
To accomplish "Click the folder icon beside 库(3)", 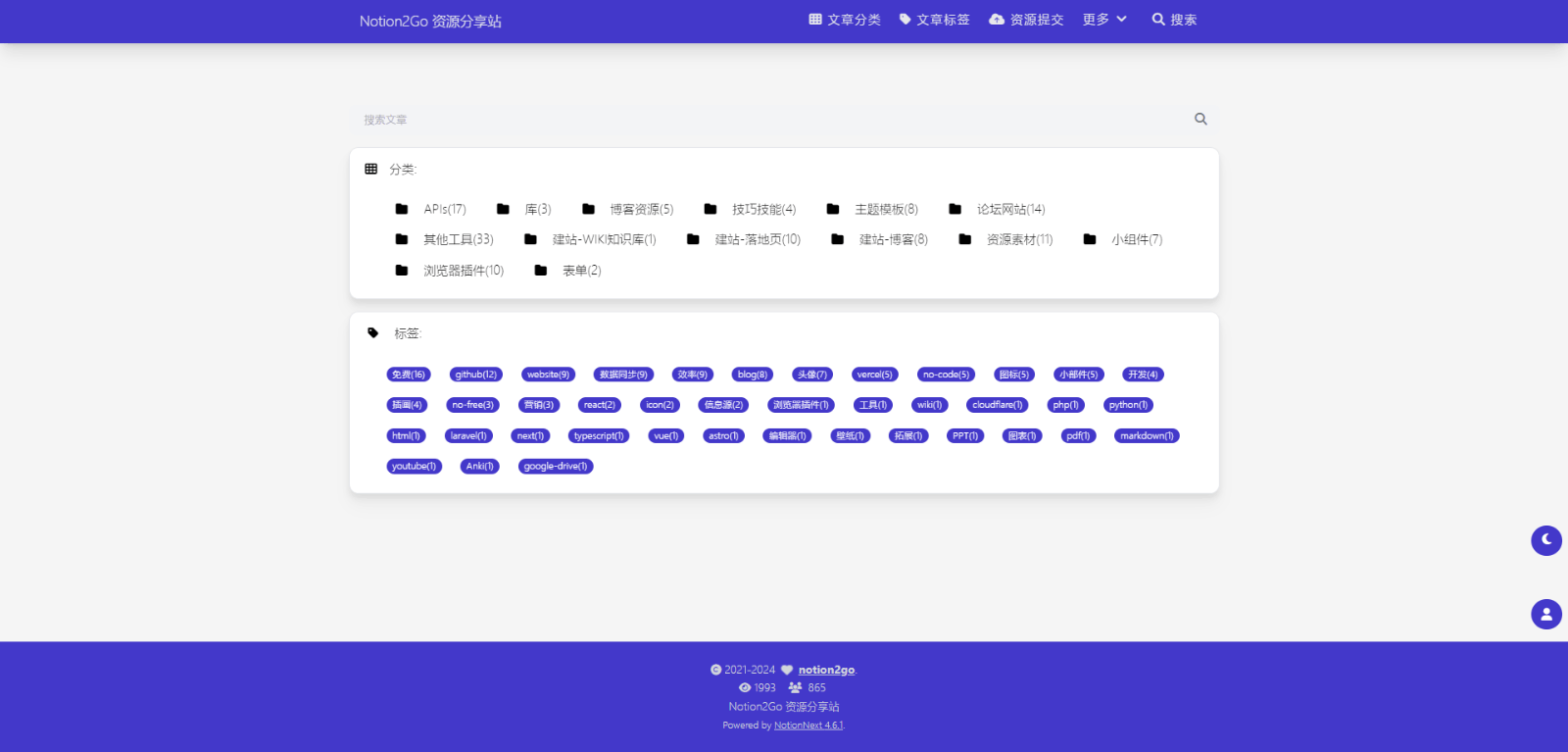I will coord(503,209).
